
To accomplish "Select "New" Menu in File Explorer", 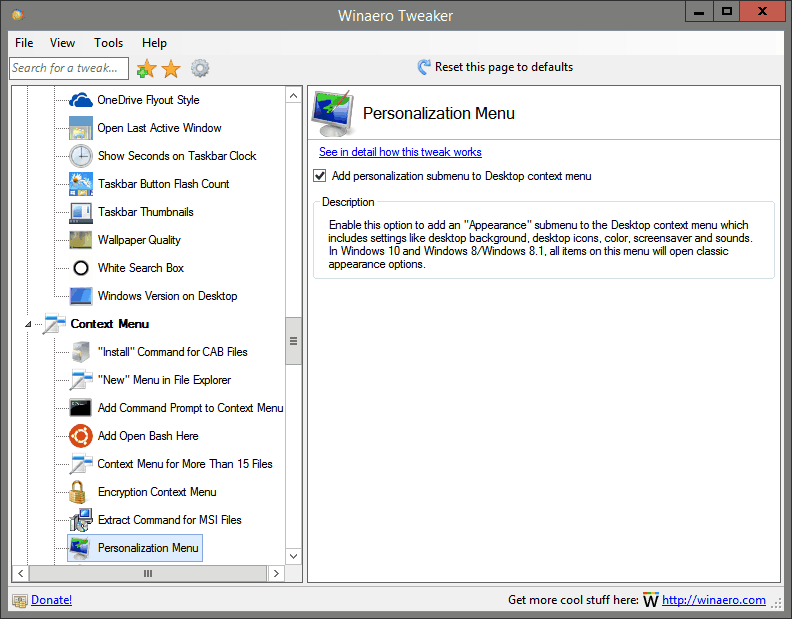I will [x=165, y=380].
